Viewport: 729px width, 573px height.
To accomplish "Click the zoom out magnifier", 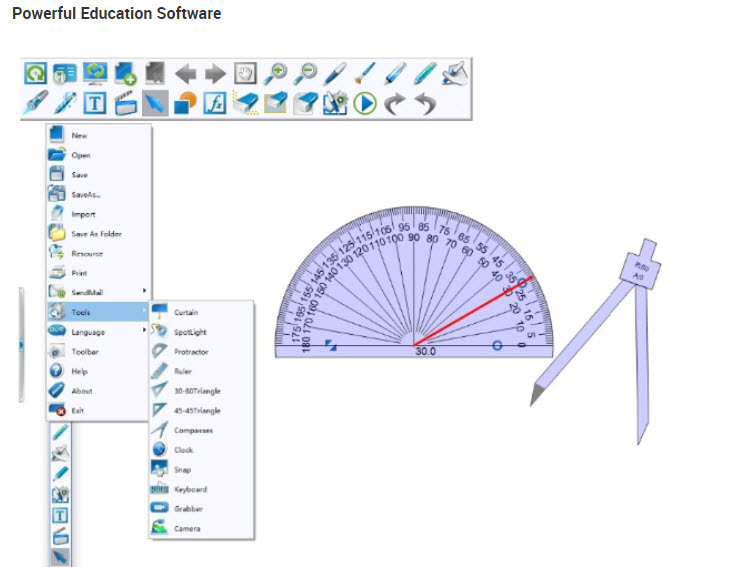I will [x=305, y=73].
